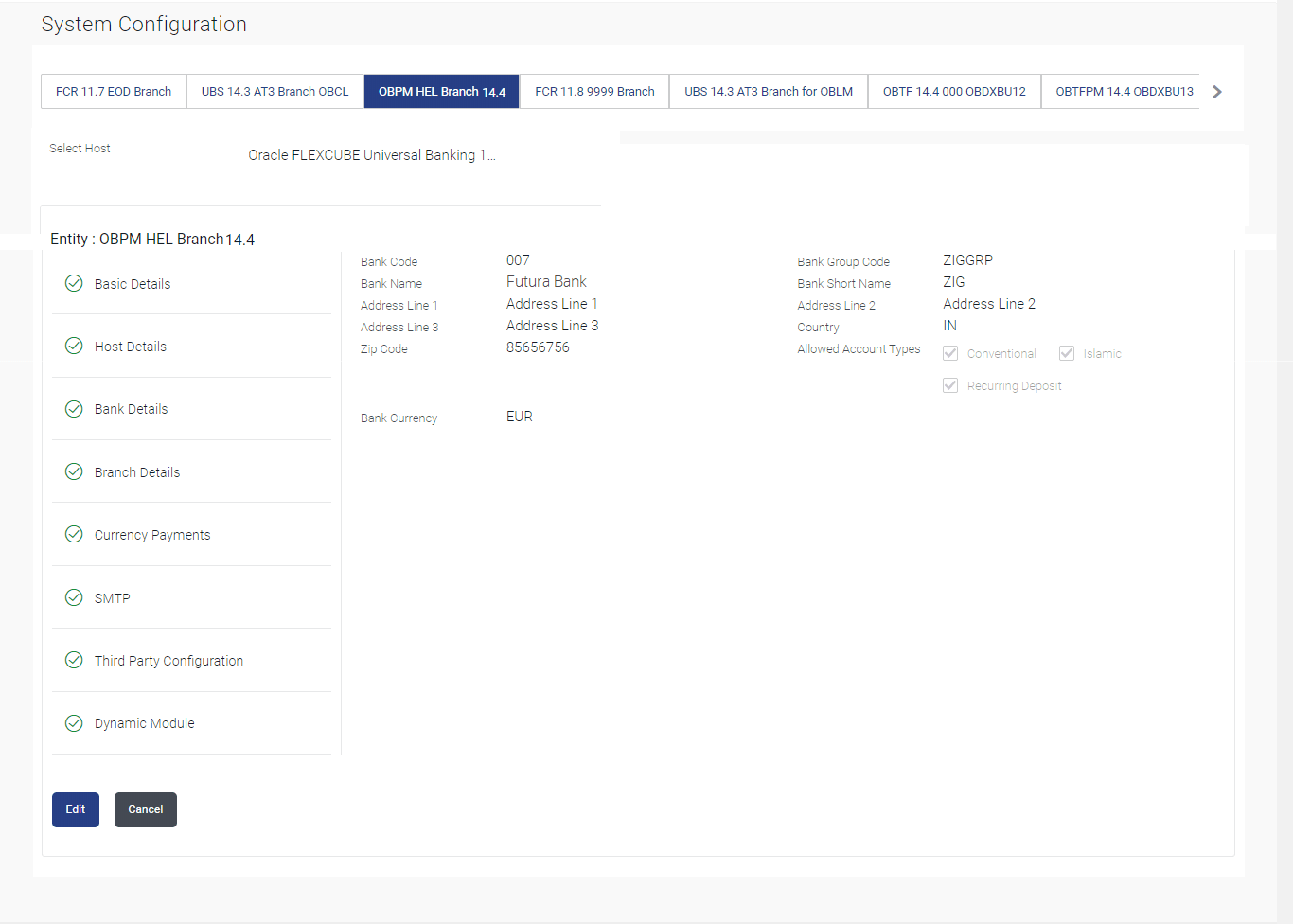Click the Basic Details checkmark icon
Screen dimensions: 1293x924
(74, 283)
